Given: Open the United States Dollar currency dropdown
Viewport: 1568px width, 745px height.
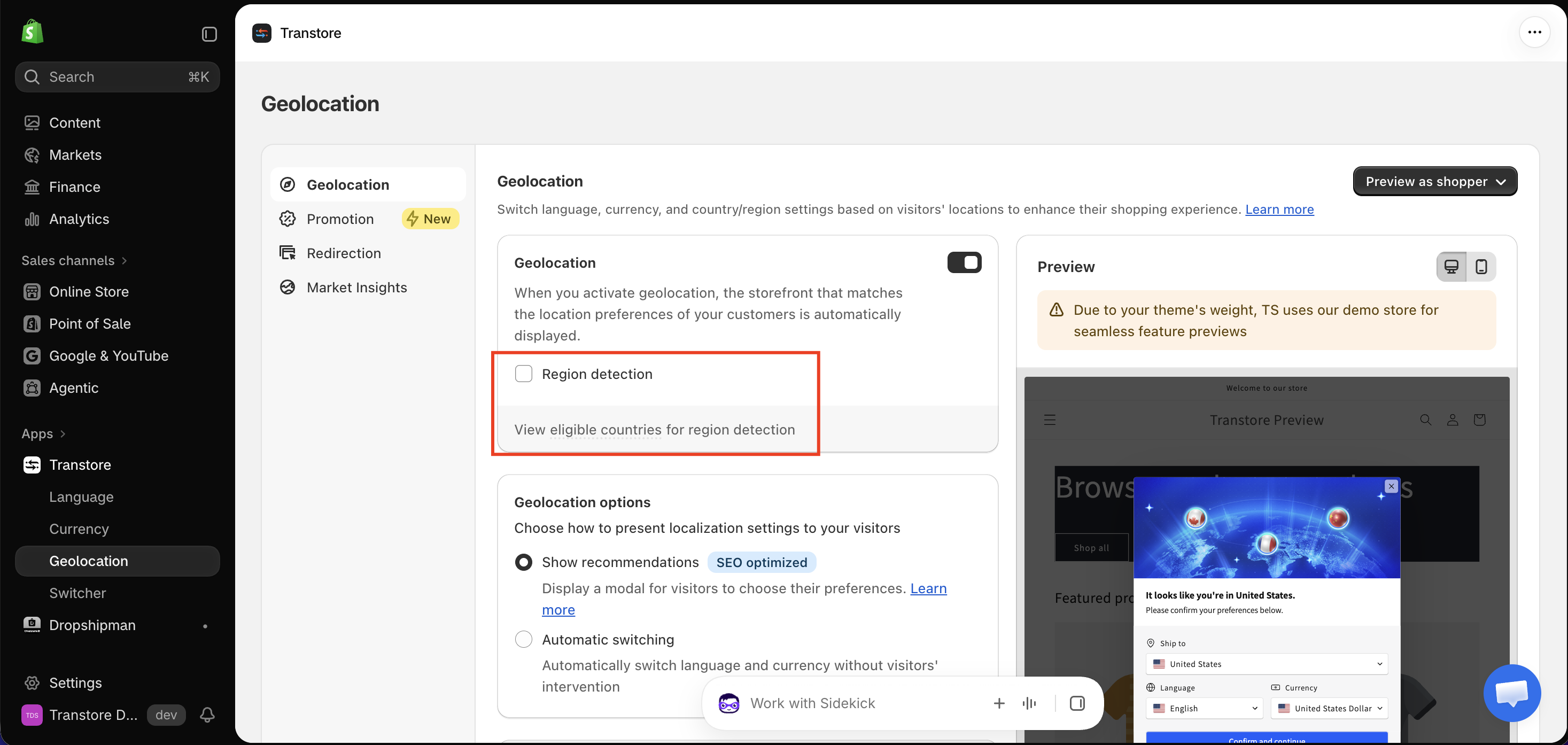Looking at the screenshot, I should pyautogui.click(x=1329, y=709).
